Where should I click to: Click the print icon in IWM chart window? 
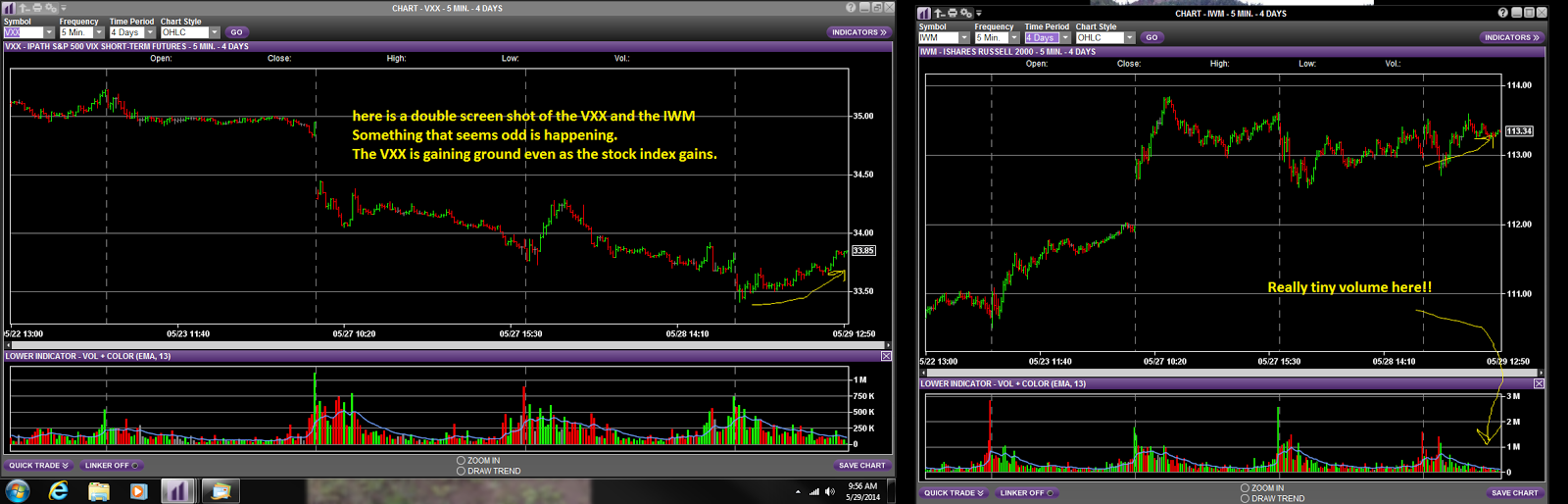click(x=953, y=13)
